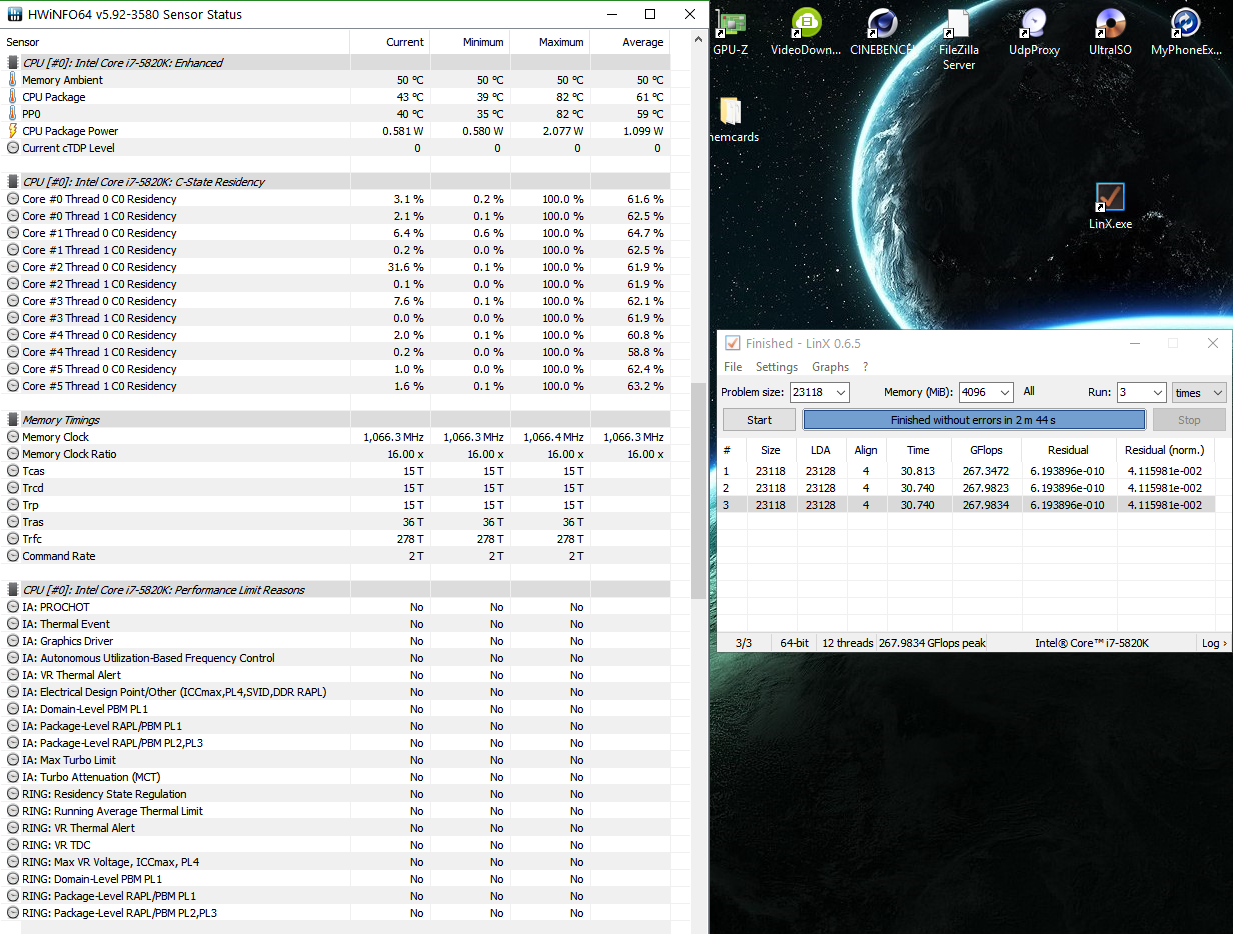The height and width of the screenshot is (934, 1233).
Task: Open LinX Settings menu
Action: (x=777, y=367)
